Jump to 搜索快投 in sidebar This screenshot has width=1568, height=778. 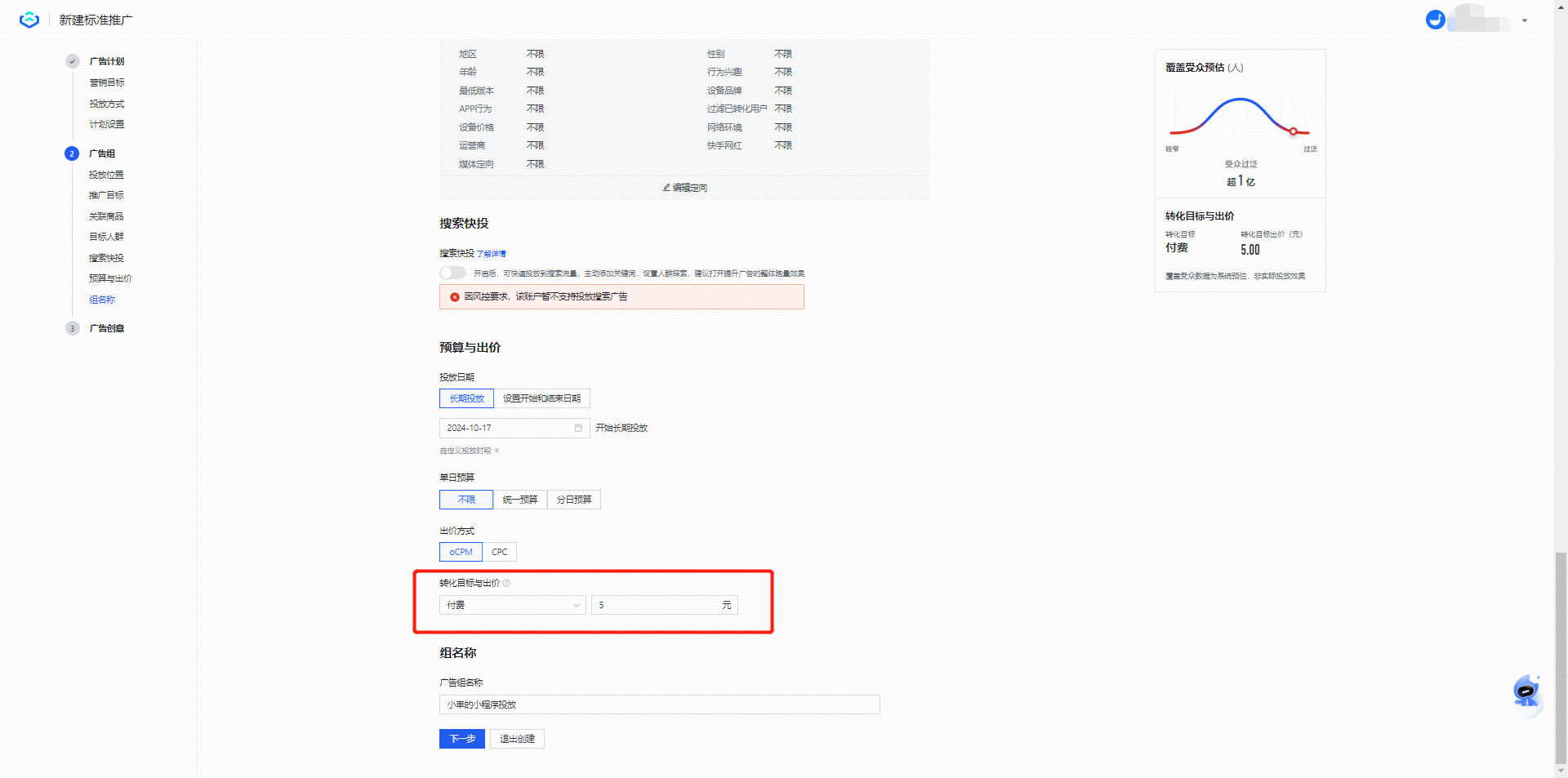pos(106,258)
